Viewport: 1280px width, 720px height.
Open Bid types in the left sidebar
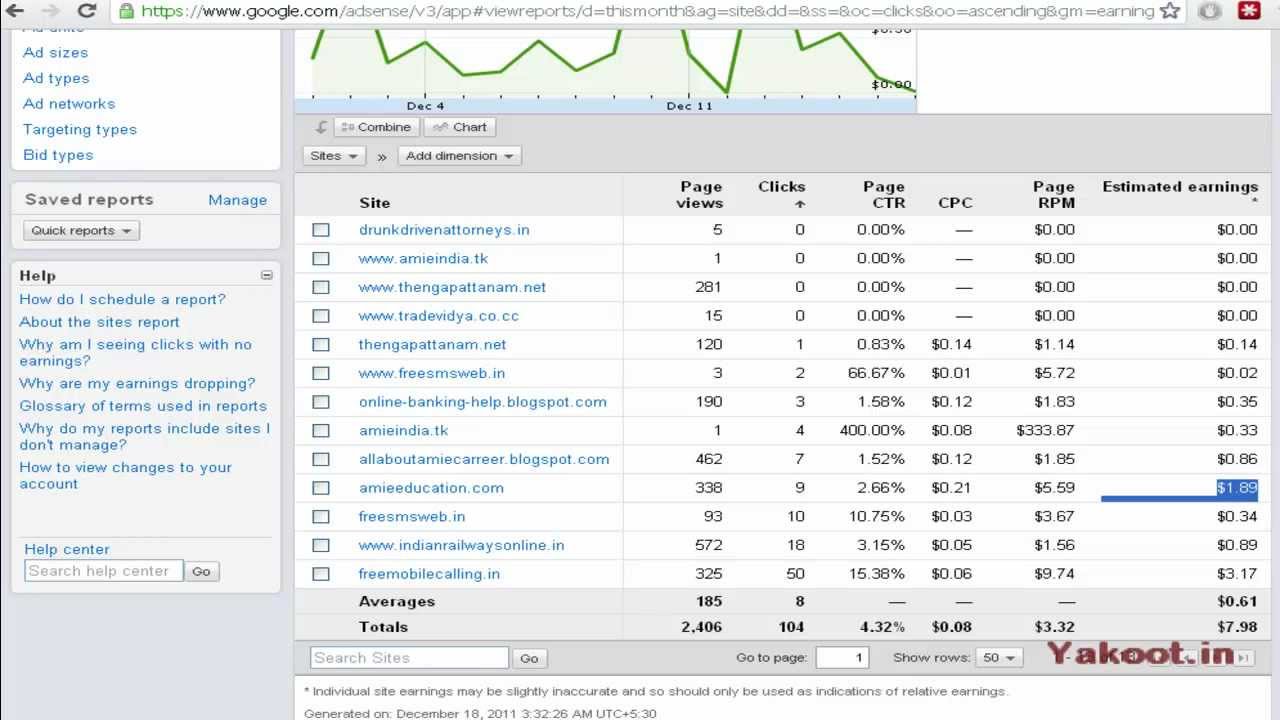pyautogui.click(x=58, y=155)
